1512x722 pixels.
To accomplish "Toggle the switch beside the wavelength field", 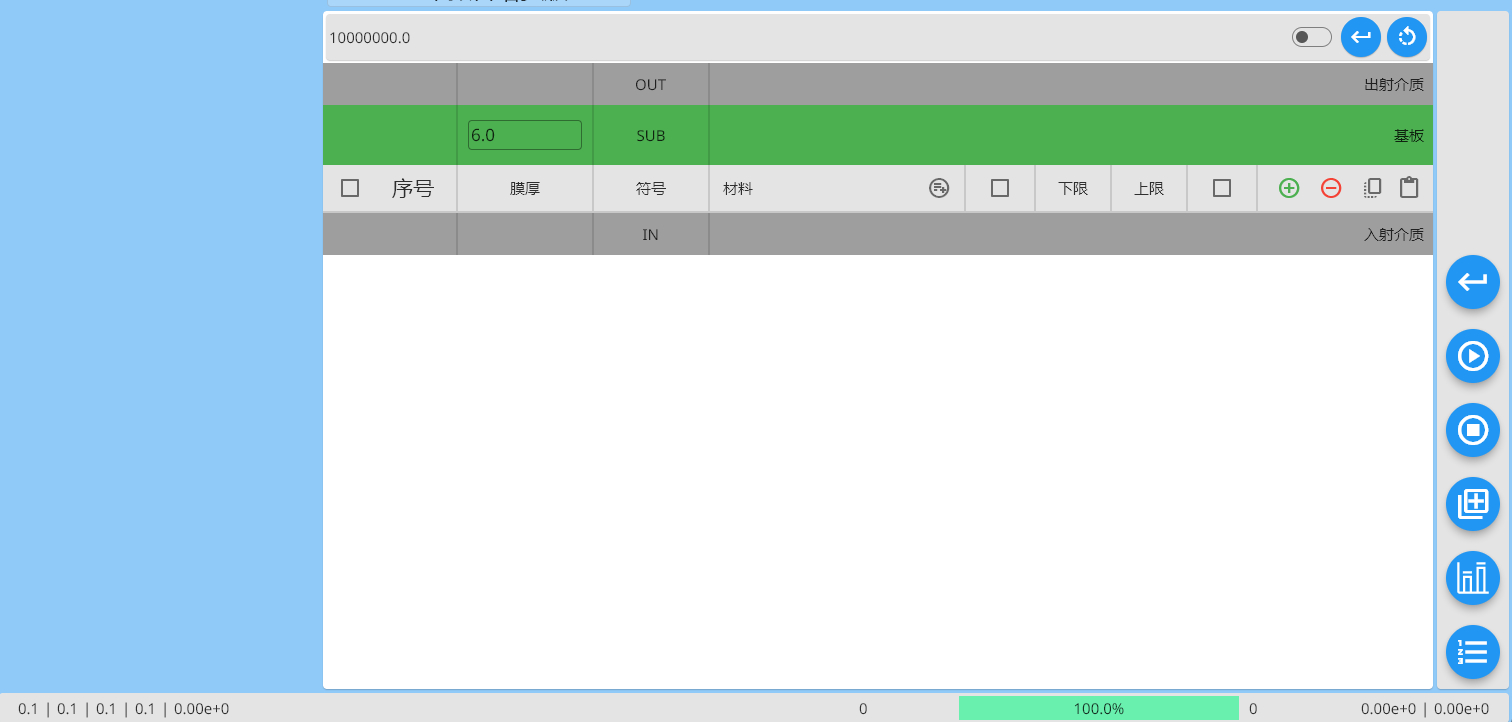I will click(1310, 35).
